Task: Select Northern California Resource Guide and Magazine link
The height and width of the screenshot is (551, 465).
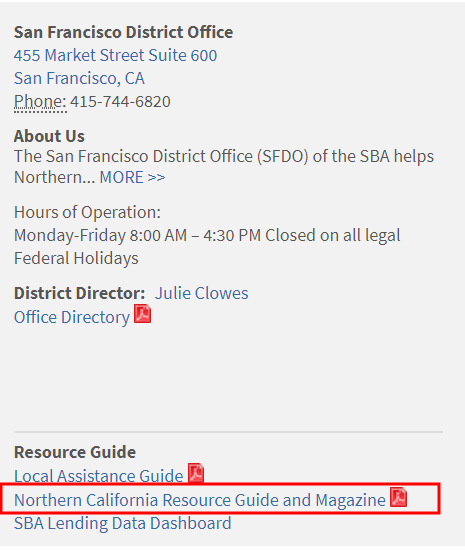Action: tap(200, 500)
